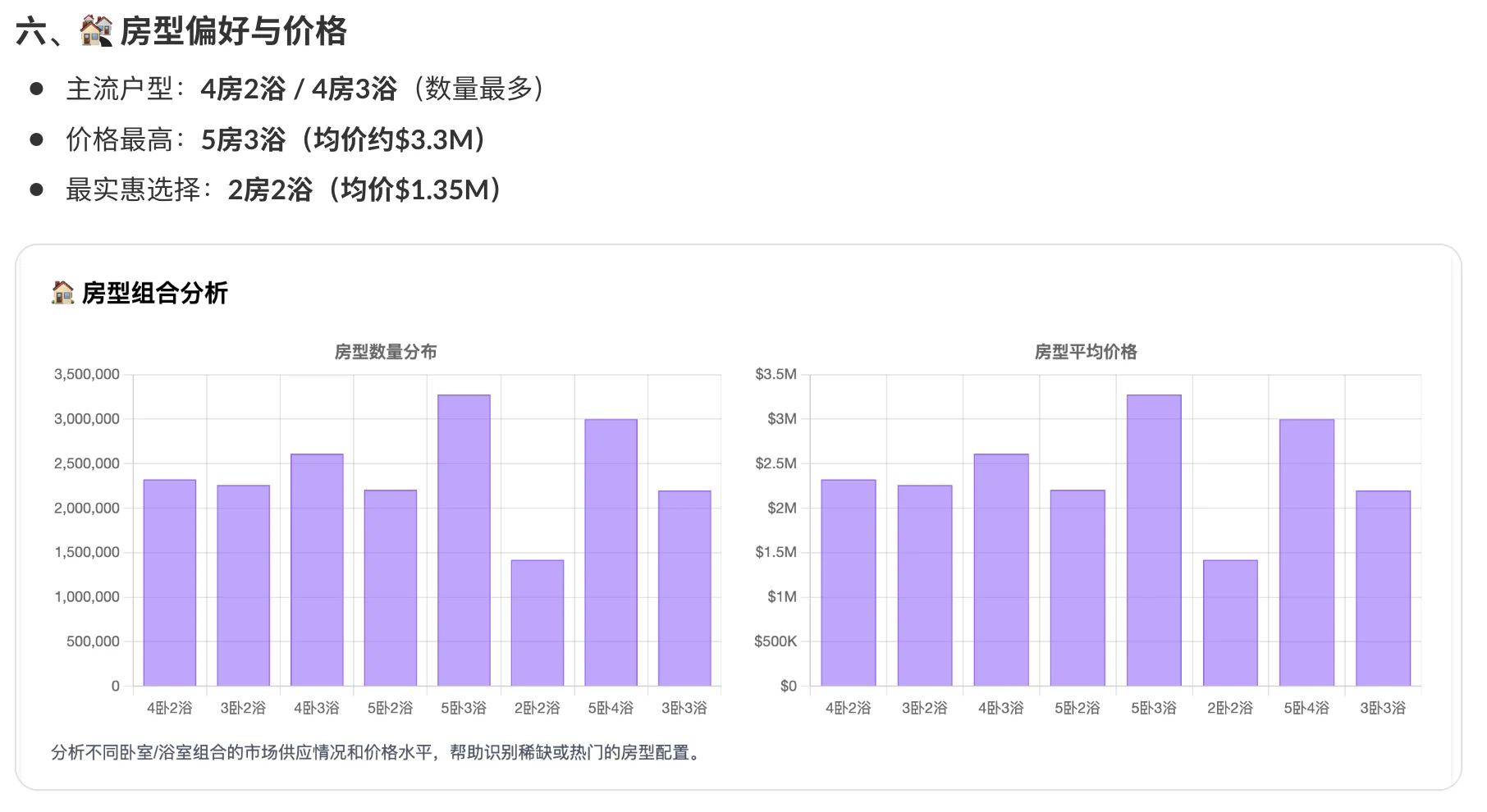This screenshot has height=812, width=1487.
Task: Click the $3.5M y-axis label
Action: [x=776, y=375]
